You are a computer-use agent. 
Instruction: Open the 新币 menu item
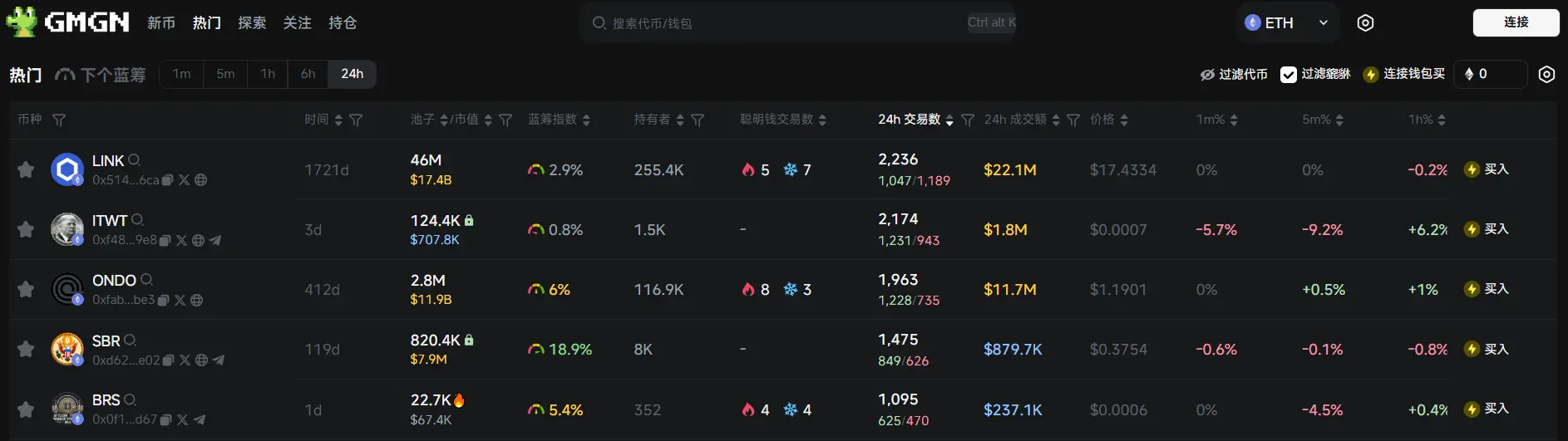click(161, 23)
